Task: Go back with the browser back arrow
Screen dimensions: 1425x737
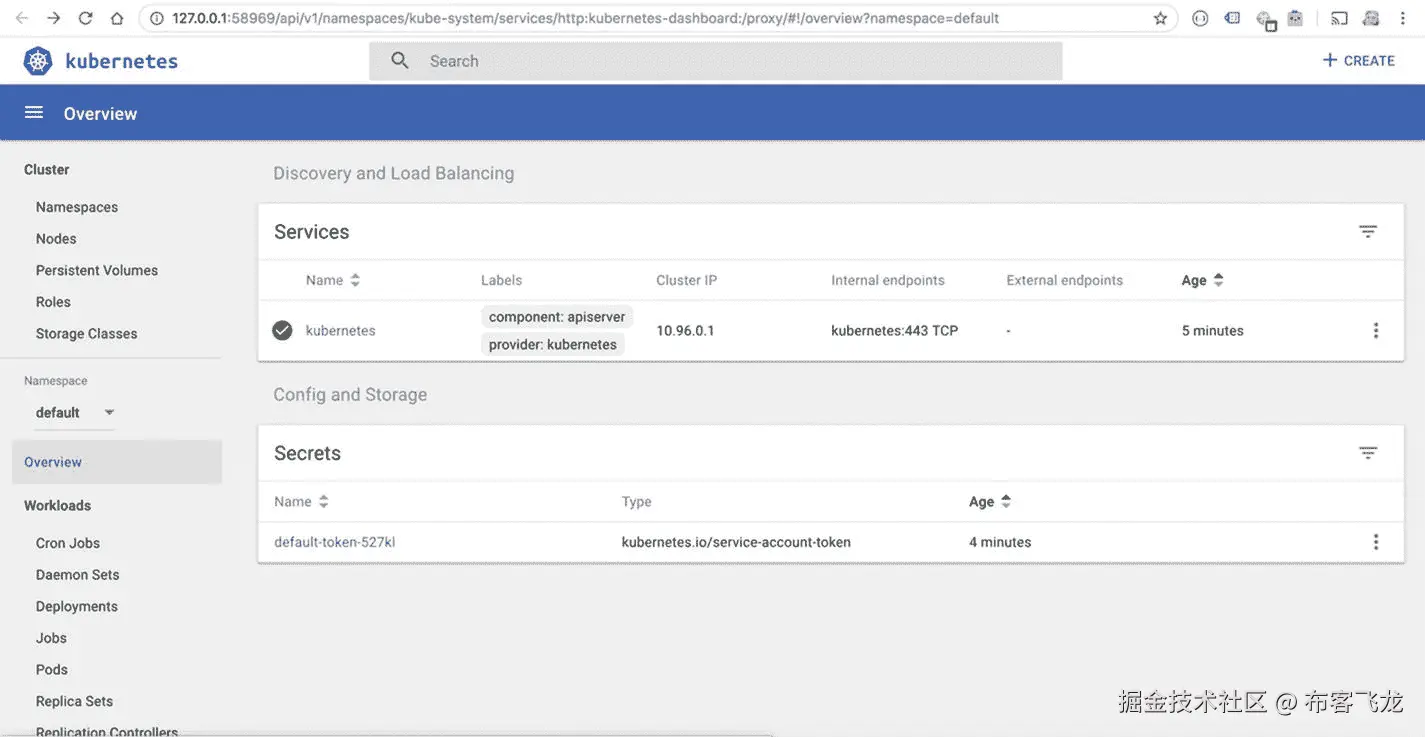Action: tap(22, 18)
